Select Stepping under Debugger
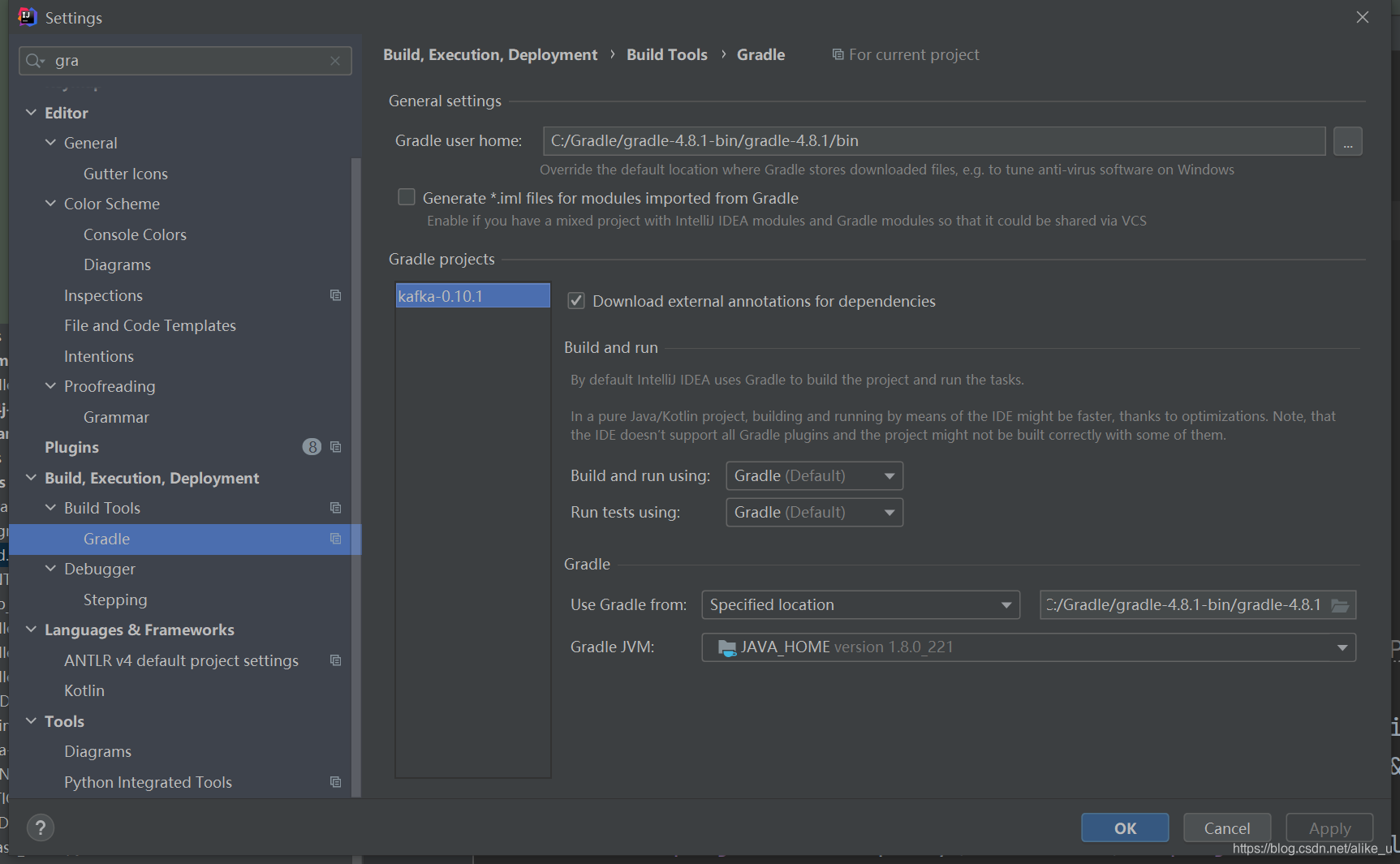 coord(115,600)
